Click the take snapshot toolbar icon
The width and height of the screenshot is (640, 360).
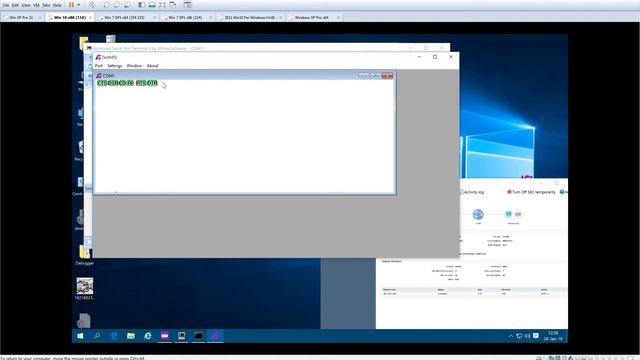tap(106, 5)
